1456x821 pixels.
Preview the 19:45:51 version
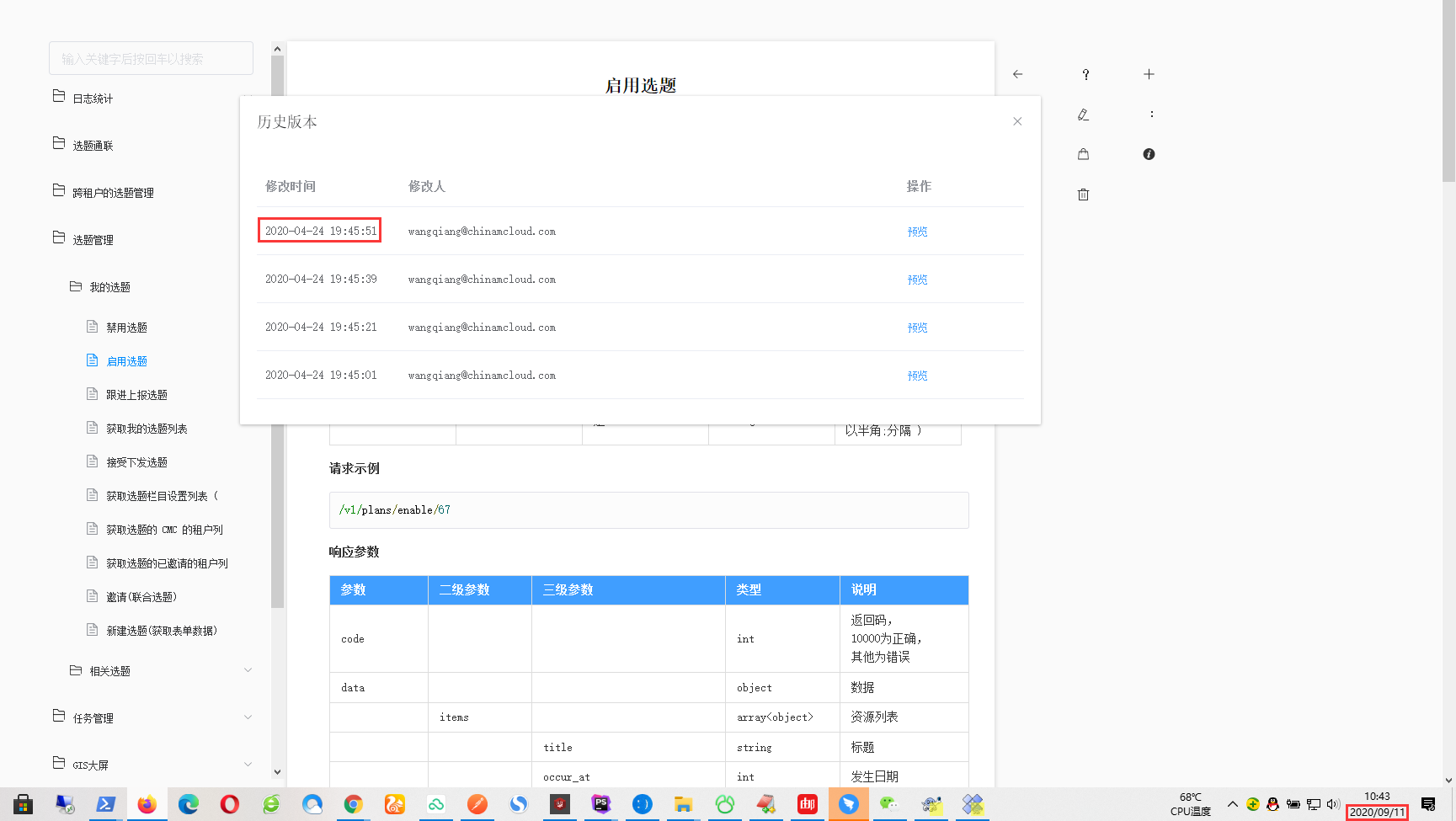click(917, 232)
